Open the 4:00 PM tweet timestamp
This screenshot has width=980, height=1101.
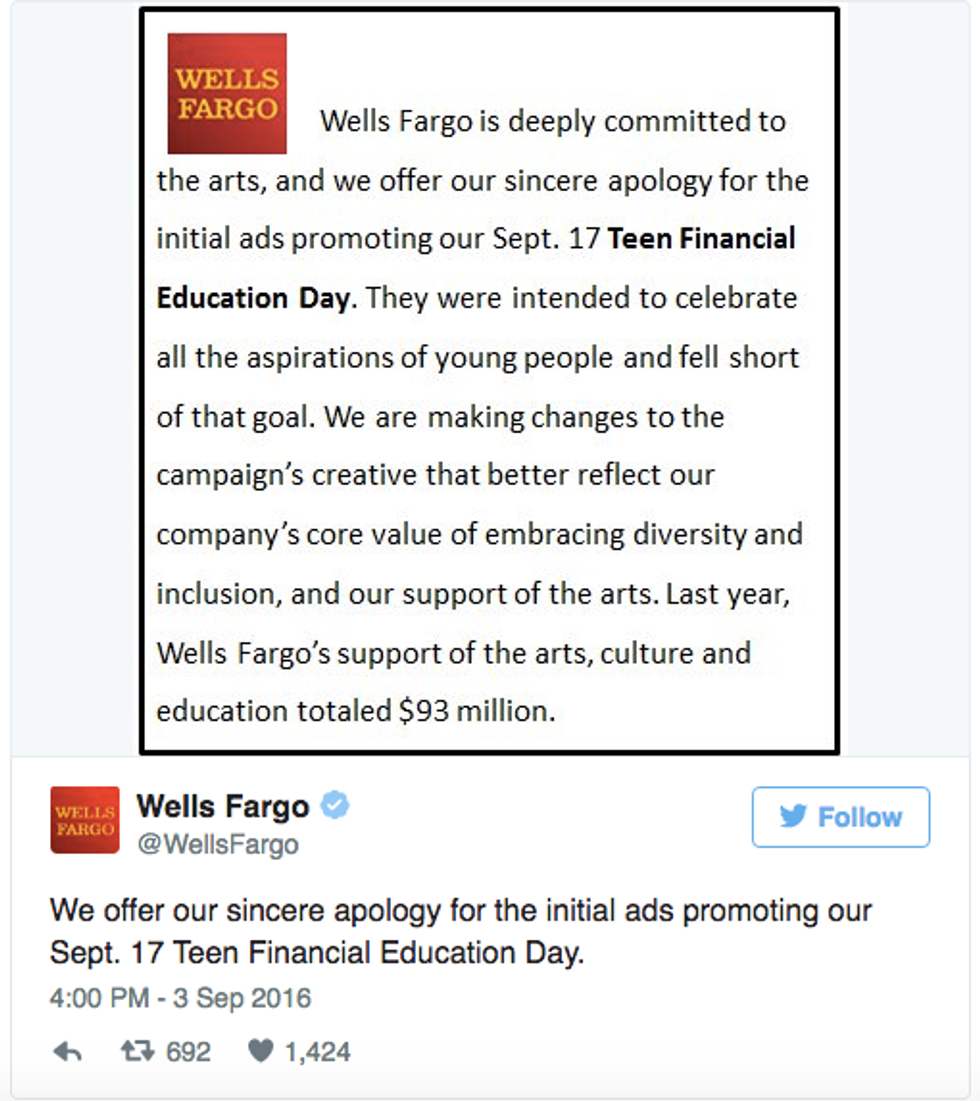[180, 998]
